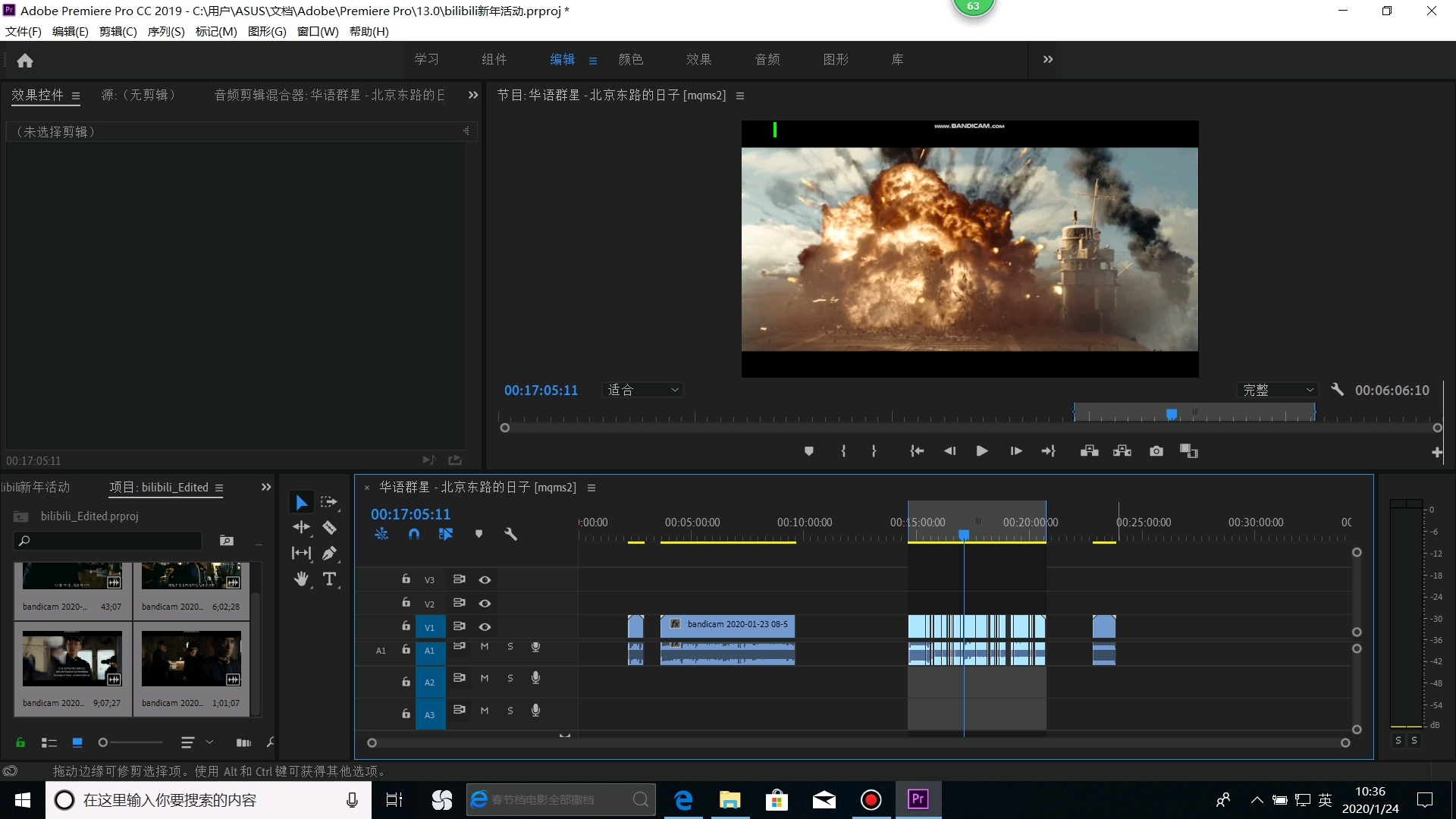Select the Slip tool

point(301,553)
